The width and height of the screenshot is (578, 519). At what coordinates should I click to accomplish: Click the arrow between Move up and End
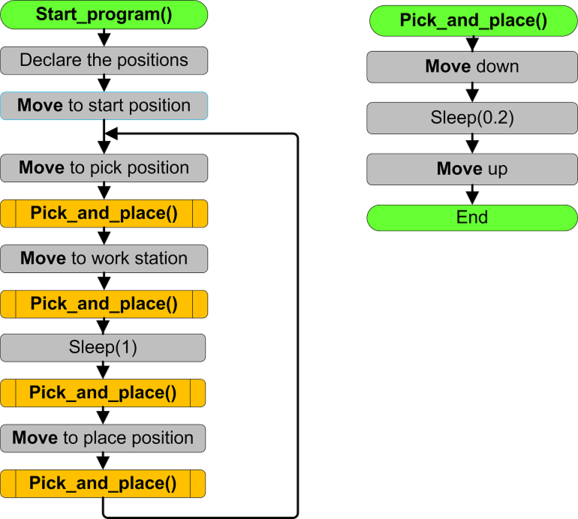tap(472, 195)
